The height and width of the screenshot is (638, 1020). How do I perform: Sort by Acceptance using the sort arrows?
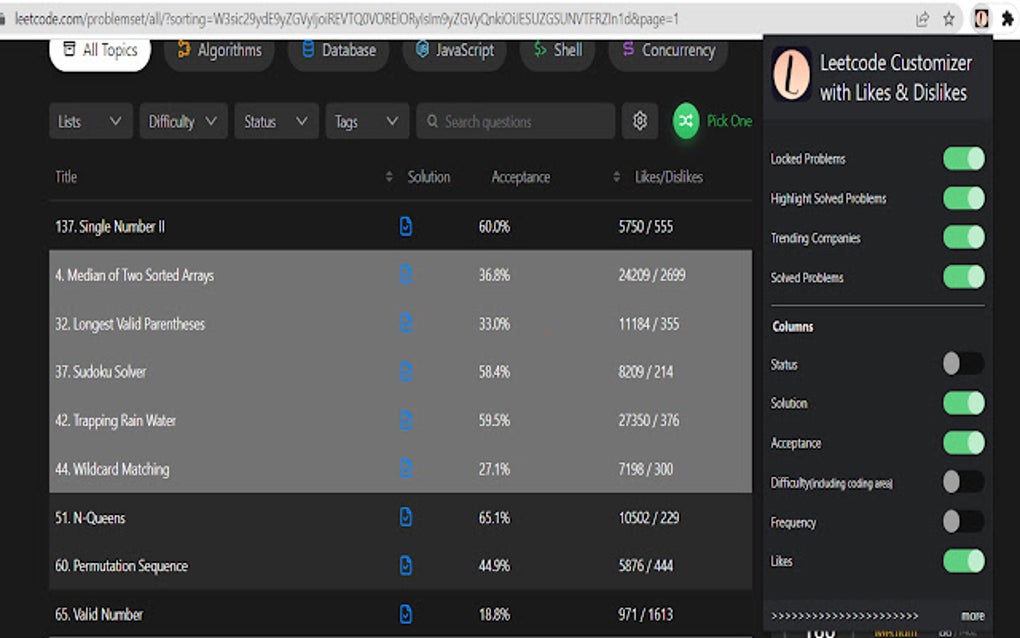(616, 177)
